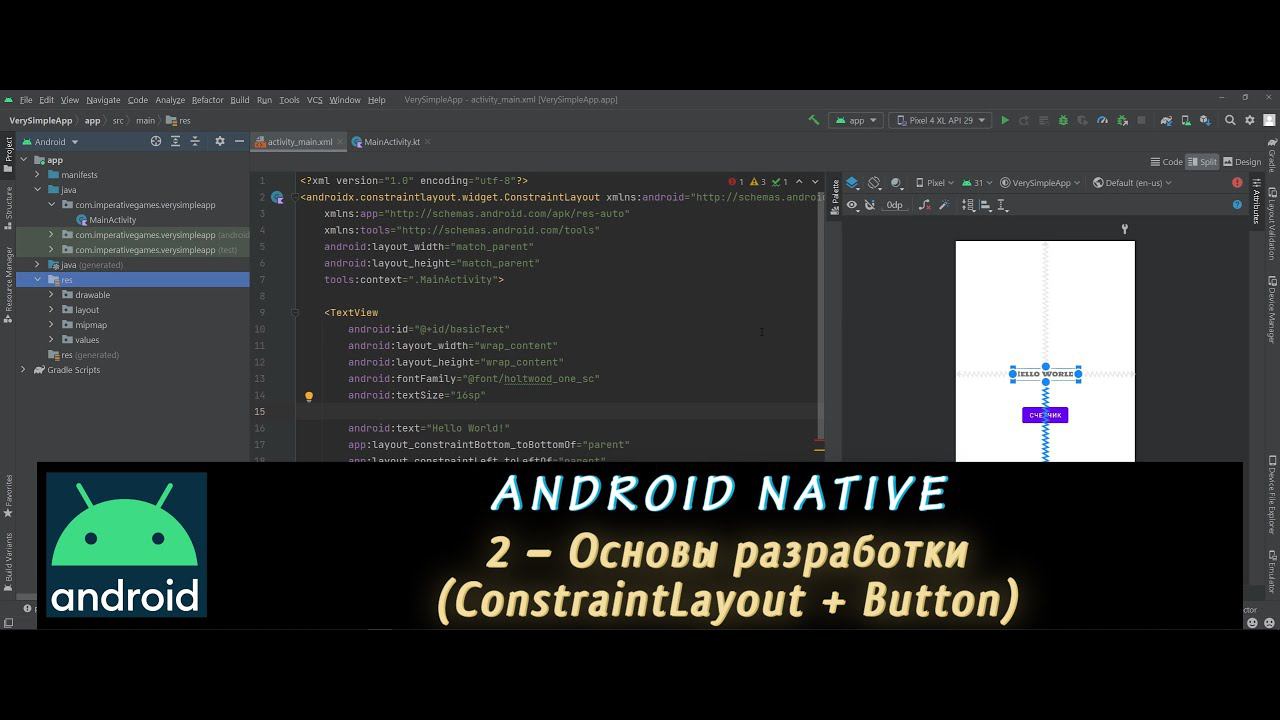Click the Make Project hammer icon
1280x720 pixels.
[x=814, y=120]
